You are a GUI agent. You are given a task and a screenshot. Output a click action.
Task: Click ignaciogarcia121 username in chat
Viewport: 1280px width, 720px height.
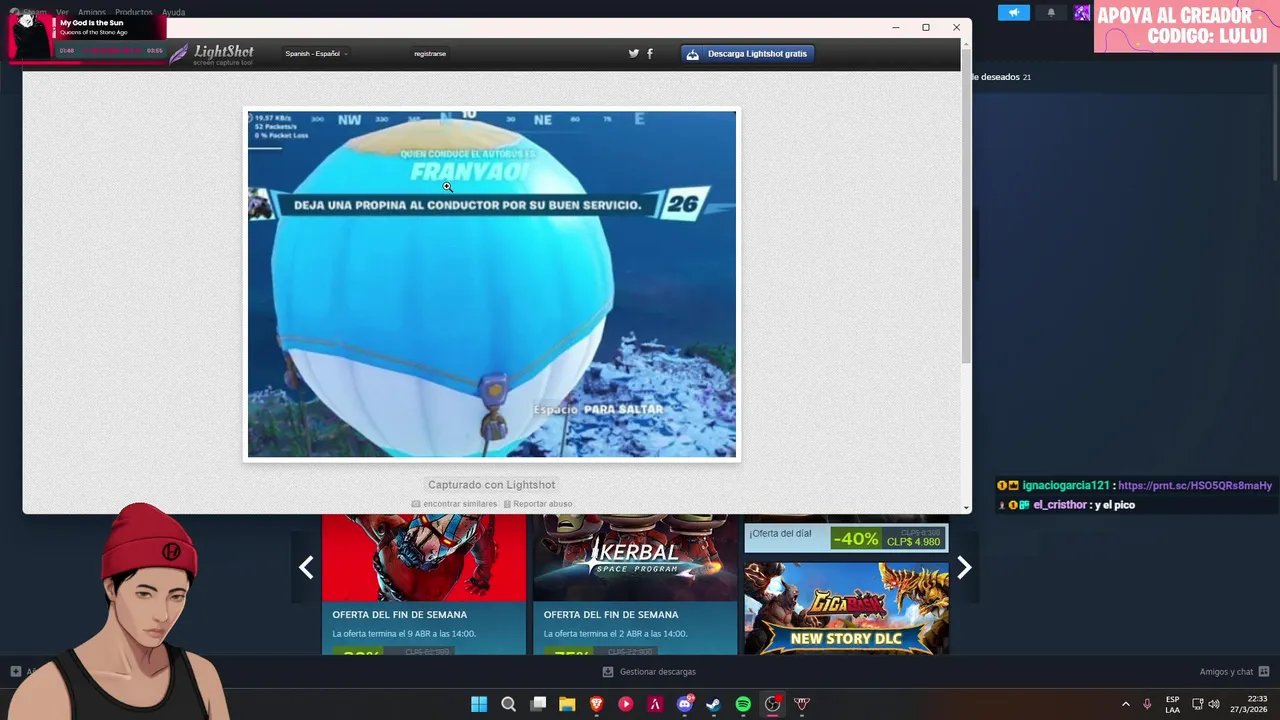point(1066,486)
